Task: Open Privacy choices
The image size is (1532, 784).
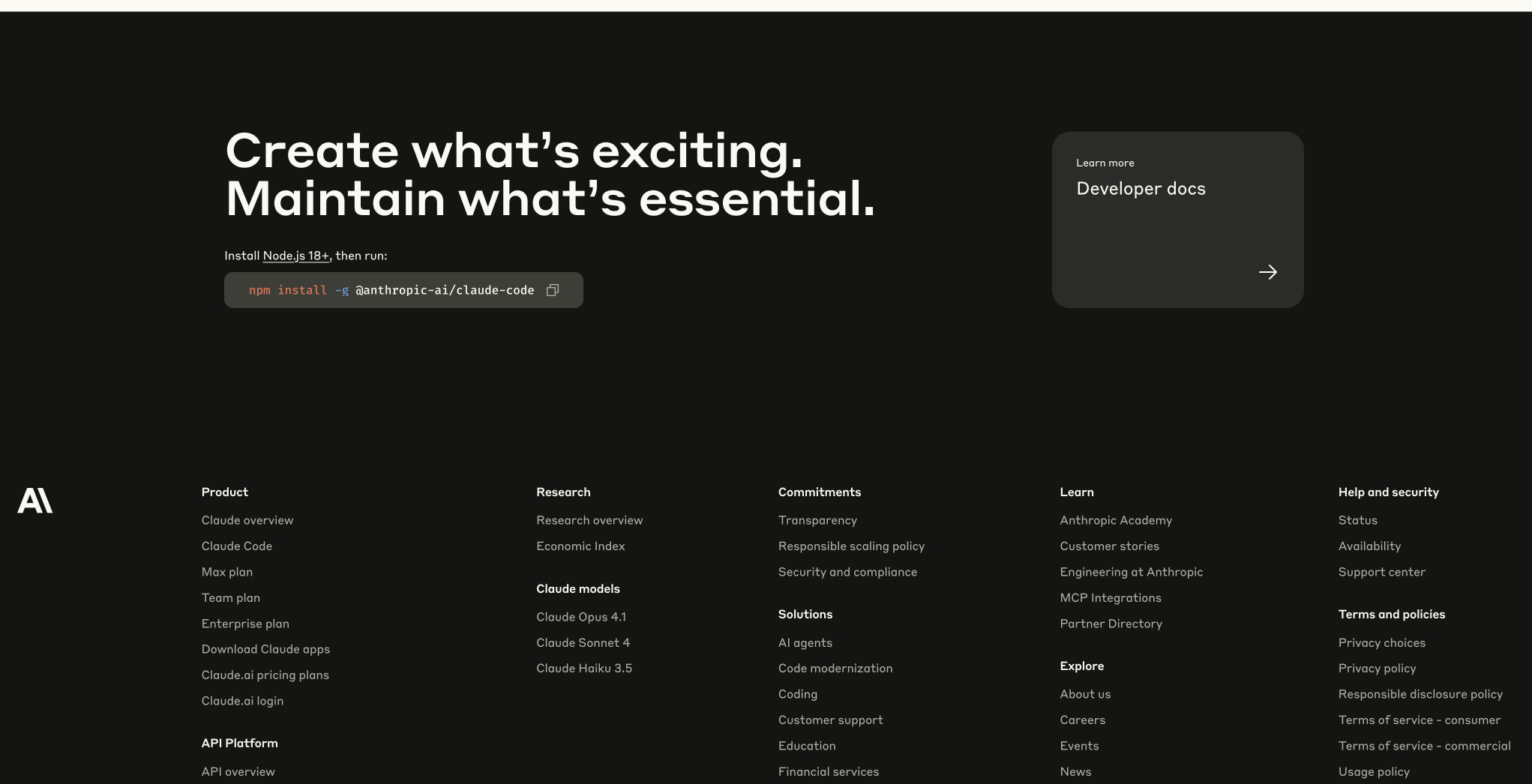Action: point(1382,642)
